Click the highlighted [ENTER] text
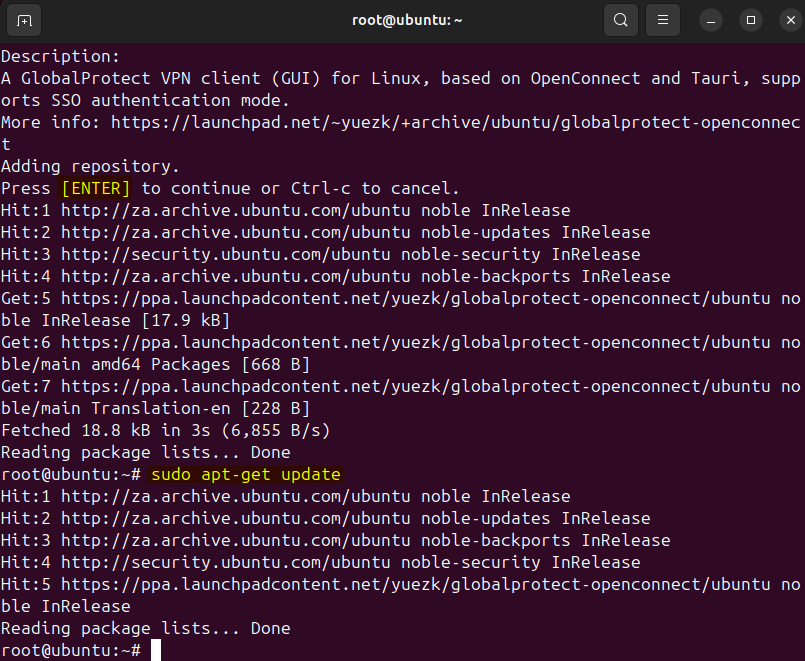Screen dimensions: 805x661 95,188
